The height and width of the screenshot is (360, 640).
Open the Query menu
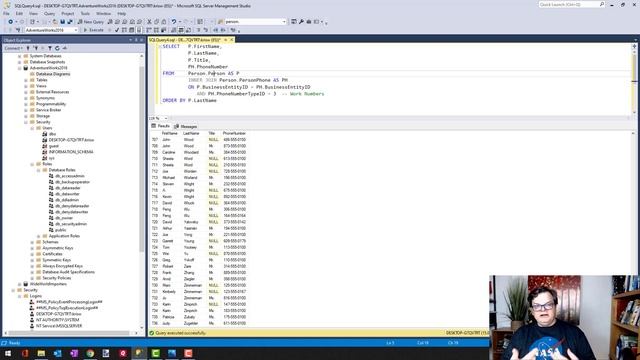49,13
